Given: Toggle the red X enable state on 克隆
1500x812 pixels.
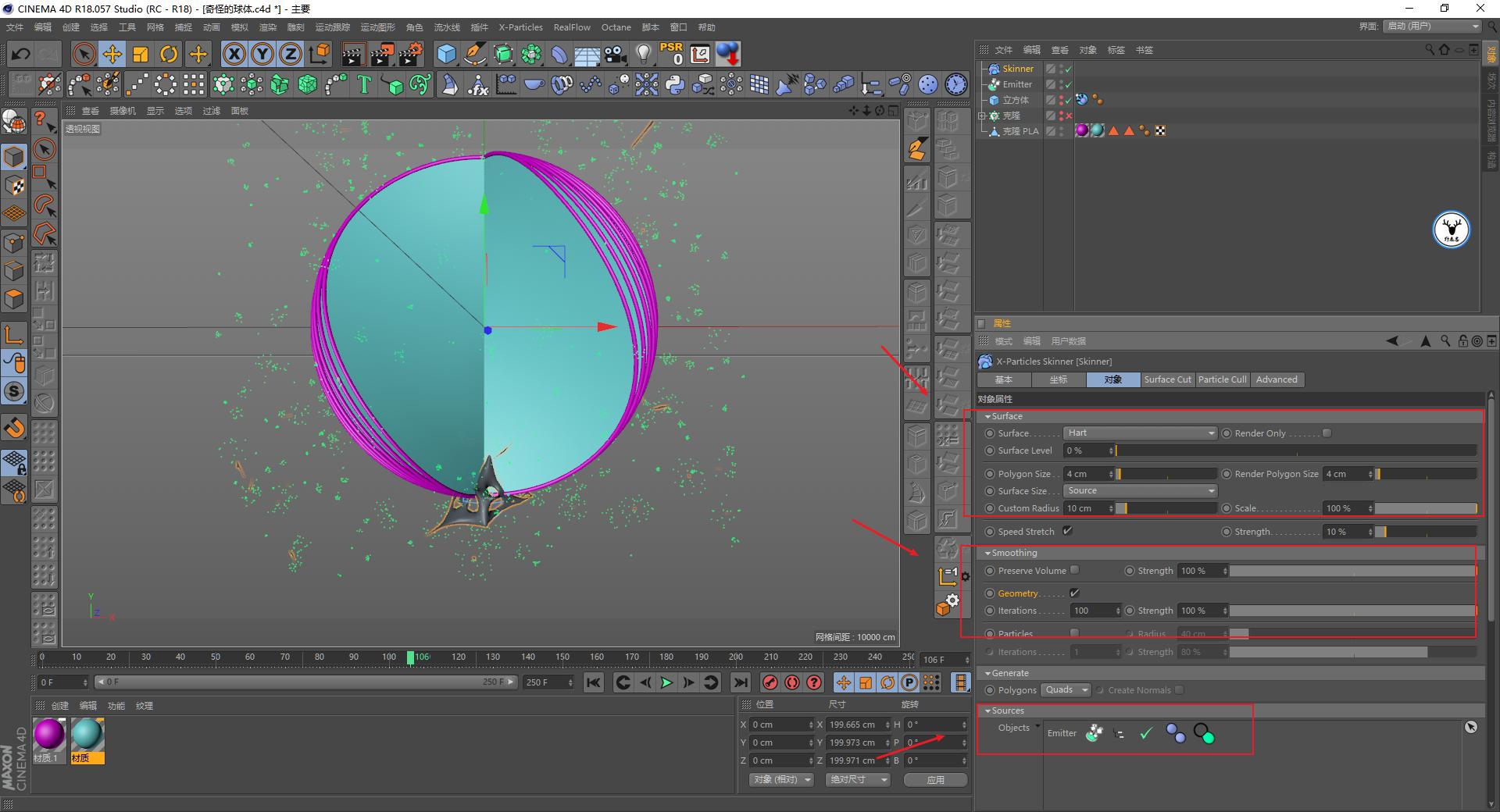Looking at the screenshot, I should click(1069, 116).
